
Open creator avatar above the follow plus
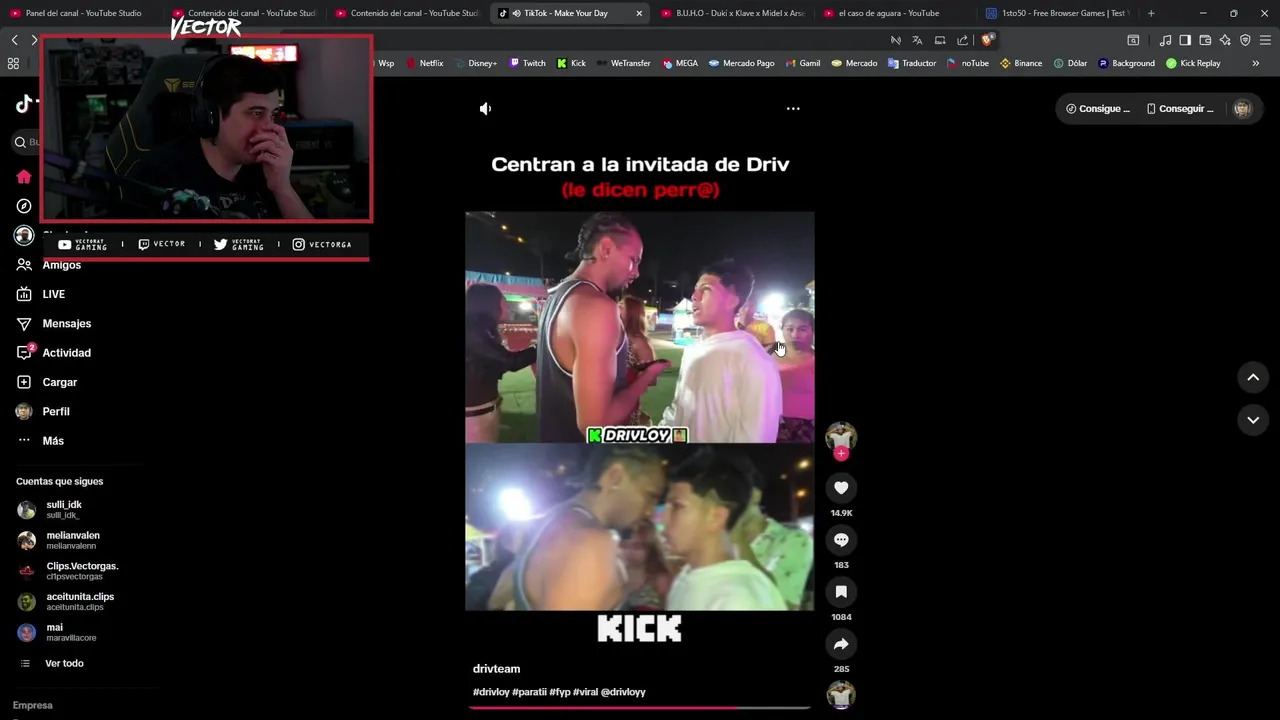[841, 435]
